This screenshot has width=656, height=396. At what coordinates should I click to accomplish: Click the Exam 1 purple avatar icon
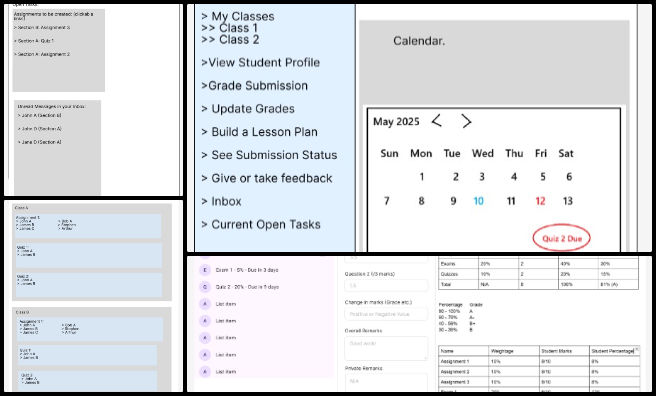coord(205,270)
